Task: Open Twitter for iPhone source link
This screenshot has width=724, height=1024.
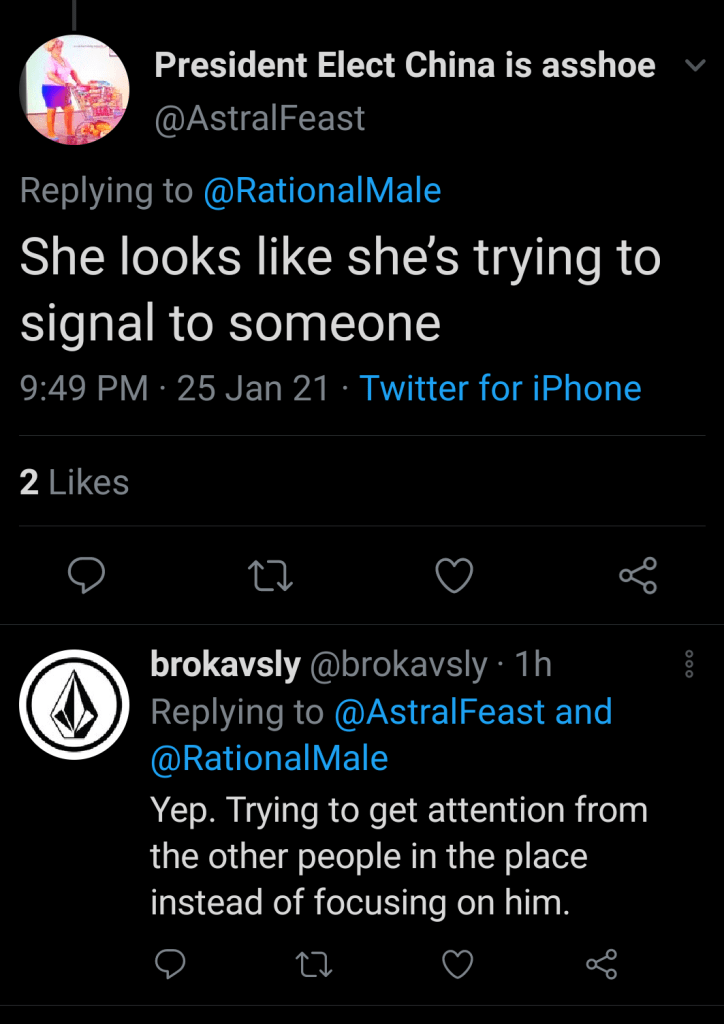Action: [500, 388]
